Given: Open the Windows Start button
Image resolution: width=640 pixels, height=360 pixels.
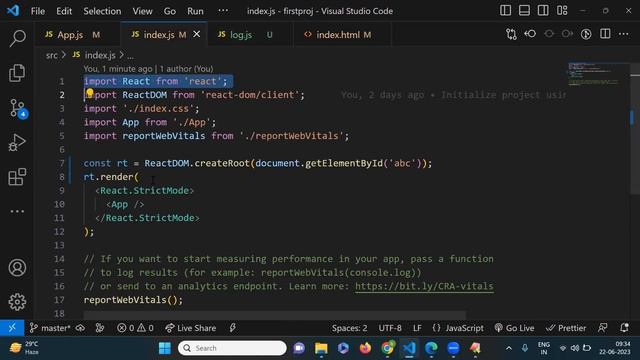Looking at the screenshot, I should click(165, 348).
